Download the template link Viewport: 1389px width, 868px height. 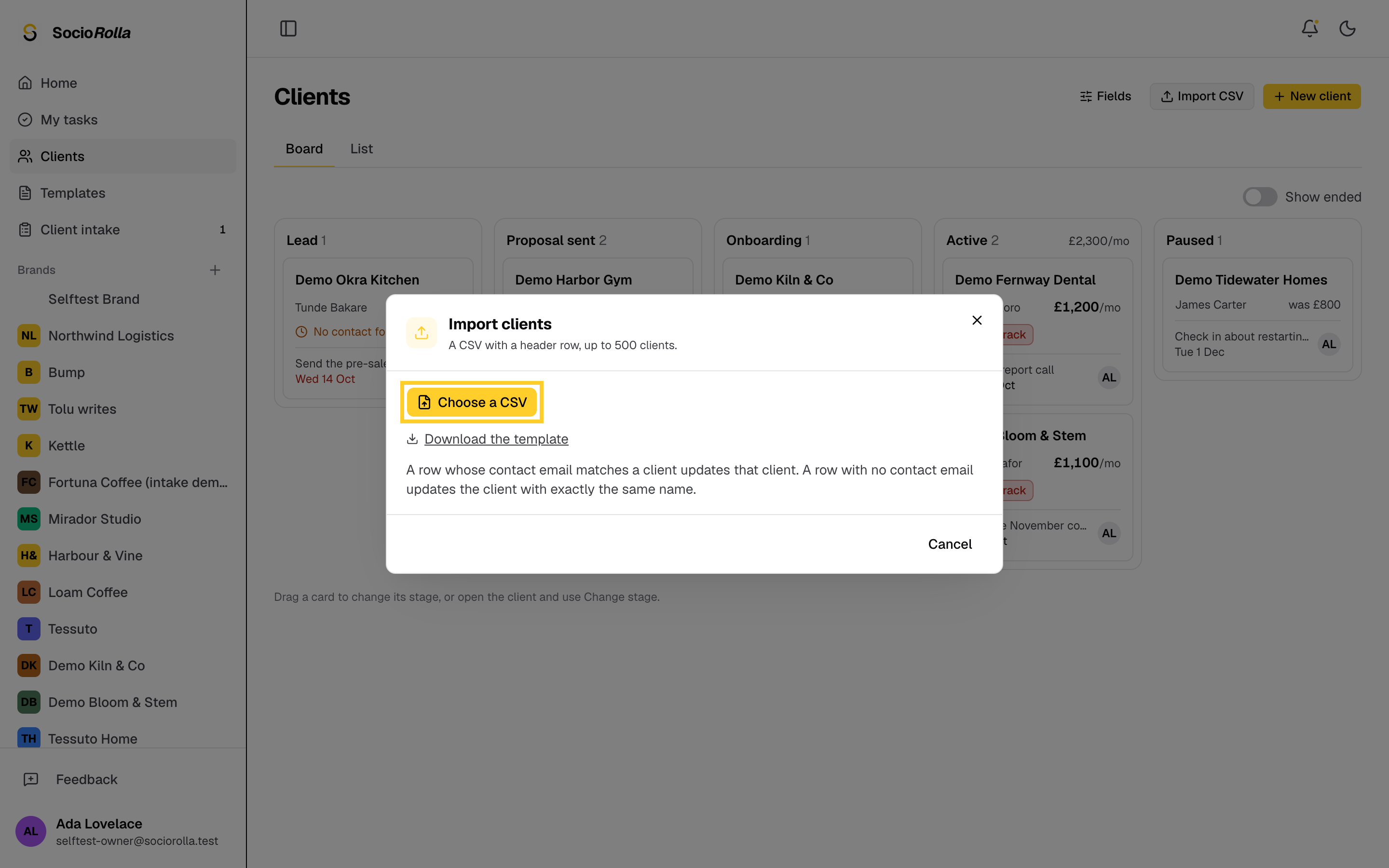[496, 439]
